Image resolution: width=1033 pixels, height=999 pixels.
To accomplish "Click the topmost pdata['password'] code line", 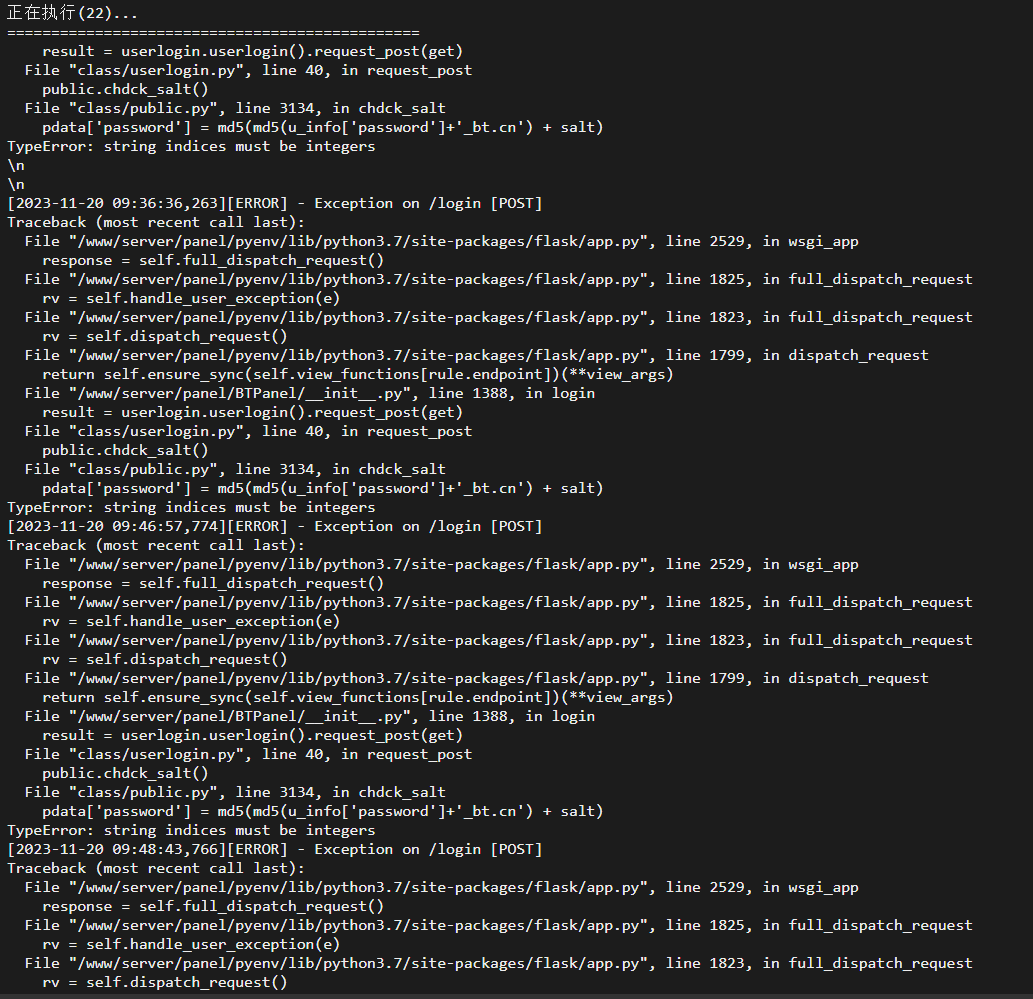I will (x=322, y=127).
